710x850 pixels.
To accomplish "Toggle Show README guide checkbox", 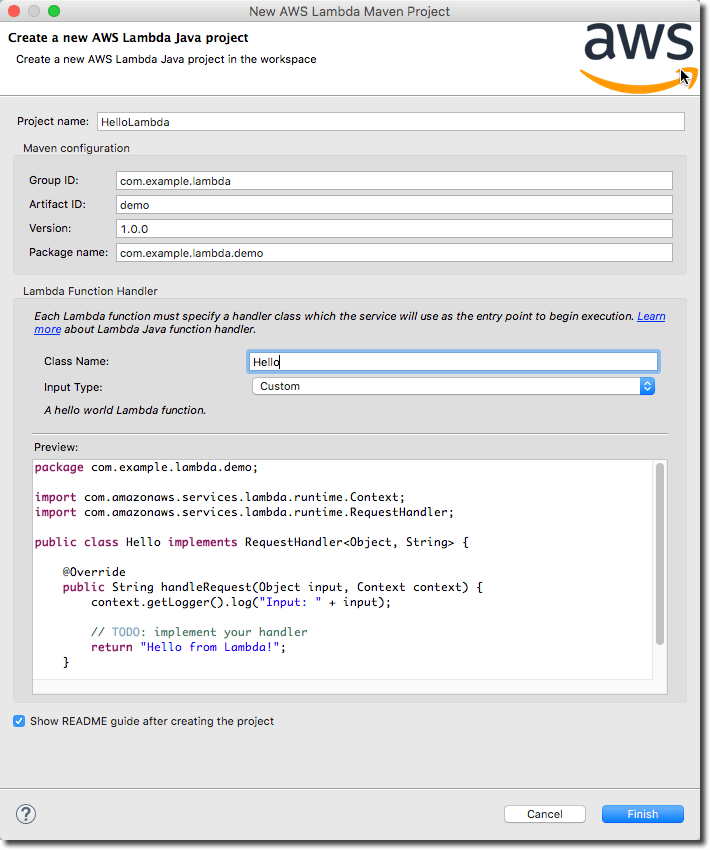I will pyautogui.click(x=19, y=721).
